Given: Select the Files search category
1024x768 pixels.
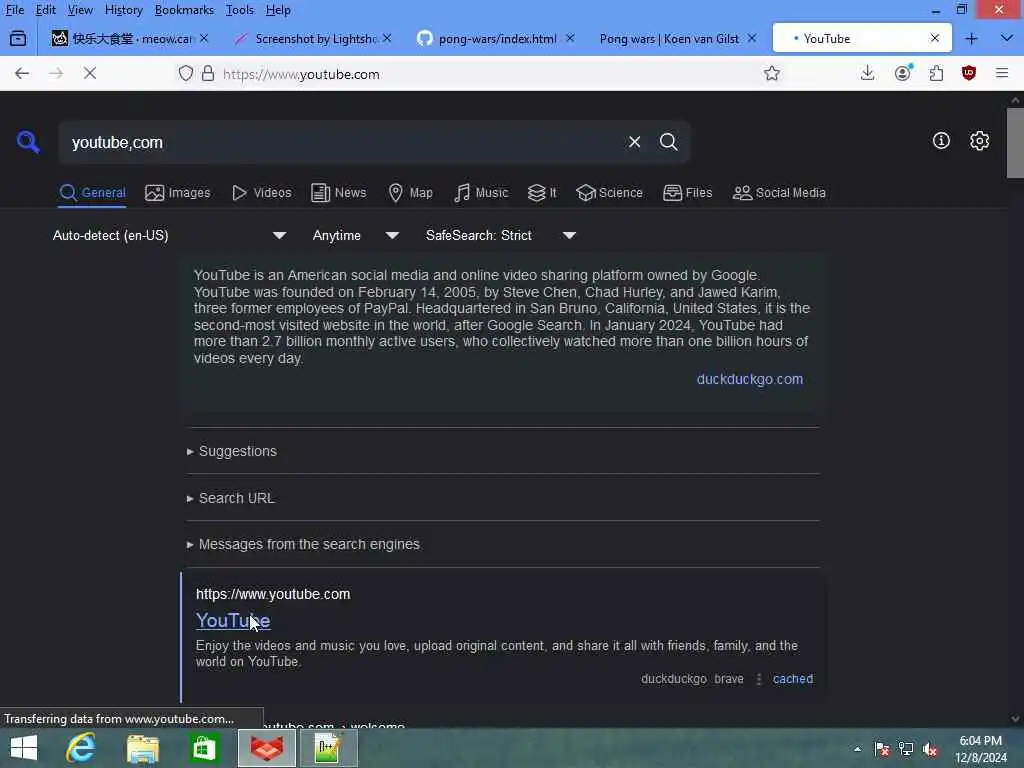Looking at the screenshot, I should (x=688, y=193).
